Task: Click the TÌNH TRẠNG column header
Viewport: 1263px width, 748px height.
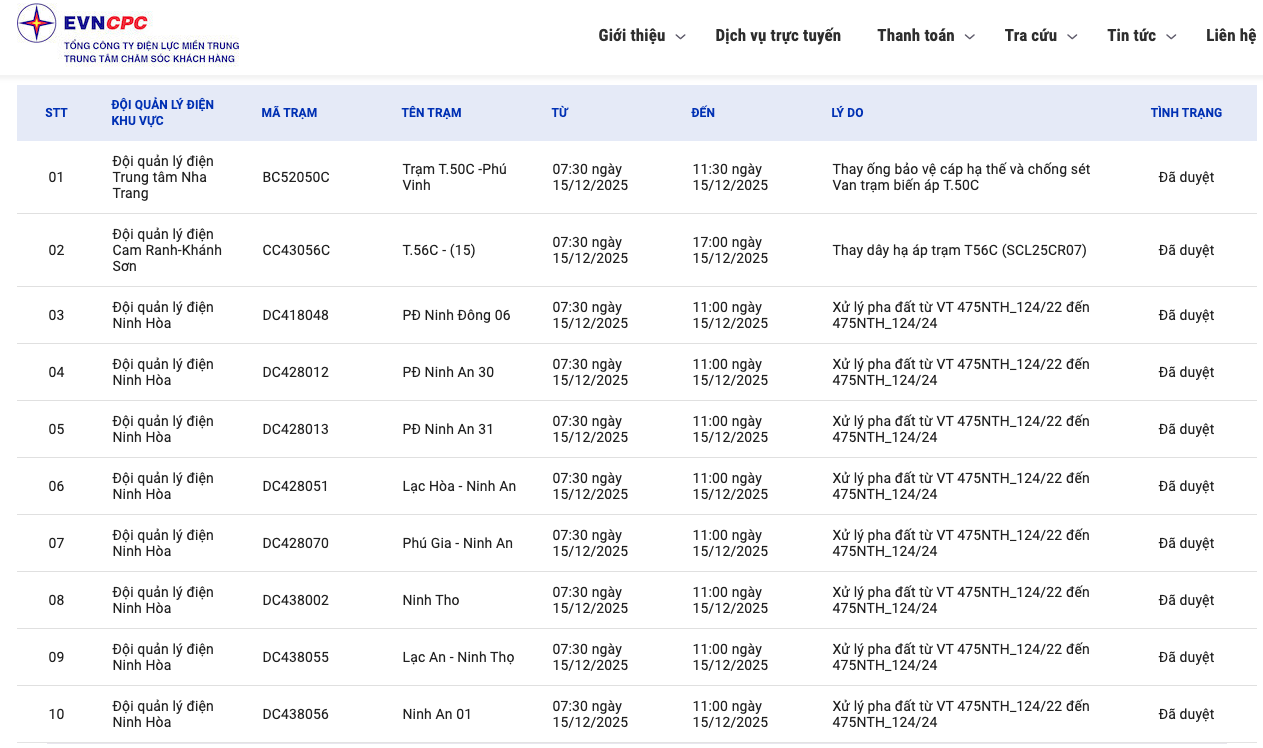Action: [1186, 113]
